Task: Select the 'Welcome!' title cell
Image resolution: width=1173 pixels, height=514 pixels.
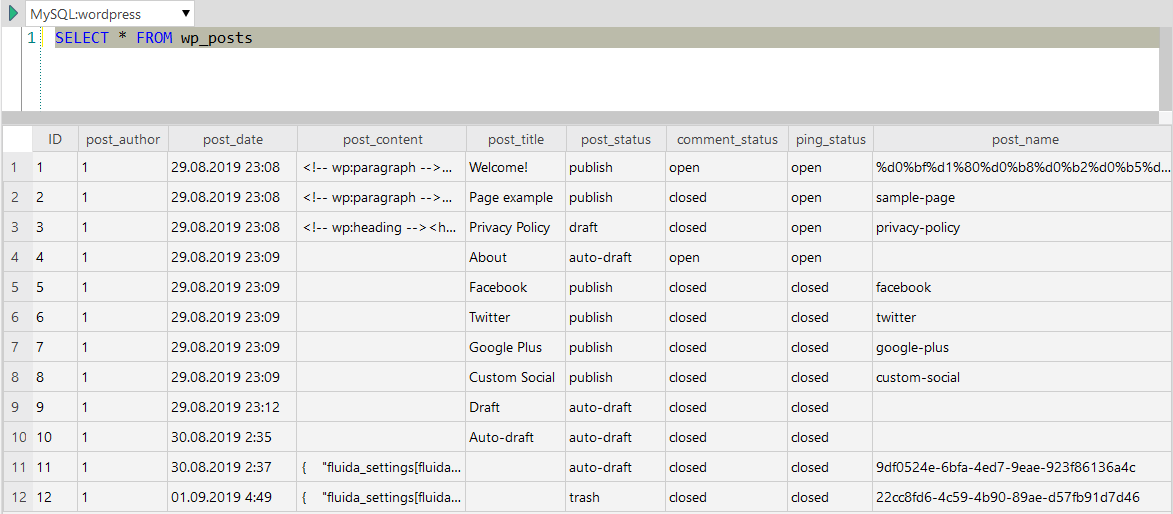Action: click(x=515, y=168)
